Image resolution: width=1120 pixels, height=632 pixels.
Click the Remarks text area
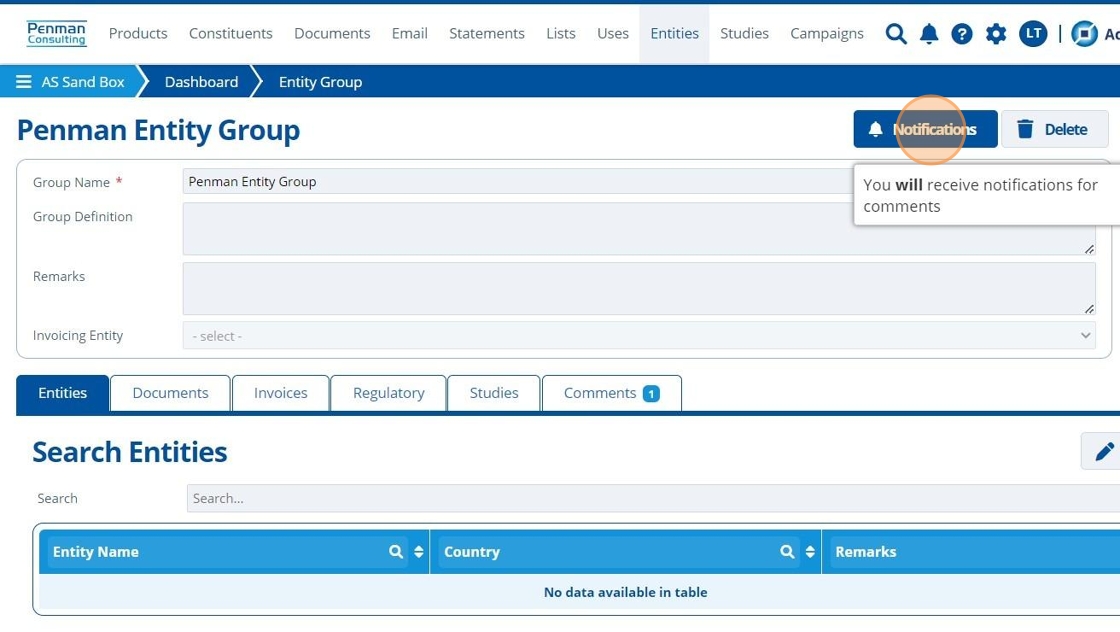[639, 289]
